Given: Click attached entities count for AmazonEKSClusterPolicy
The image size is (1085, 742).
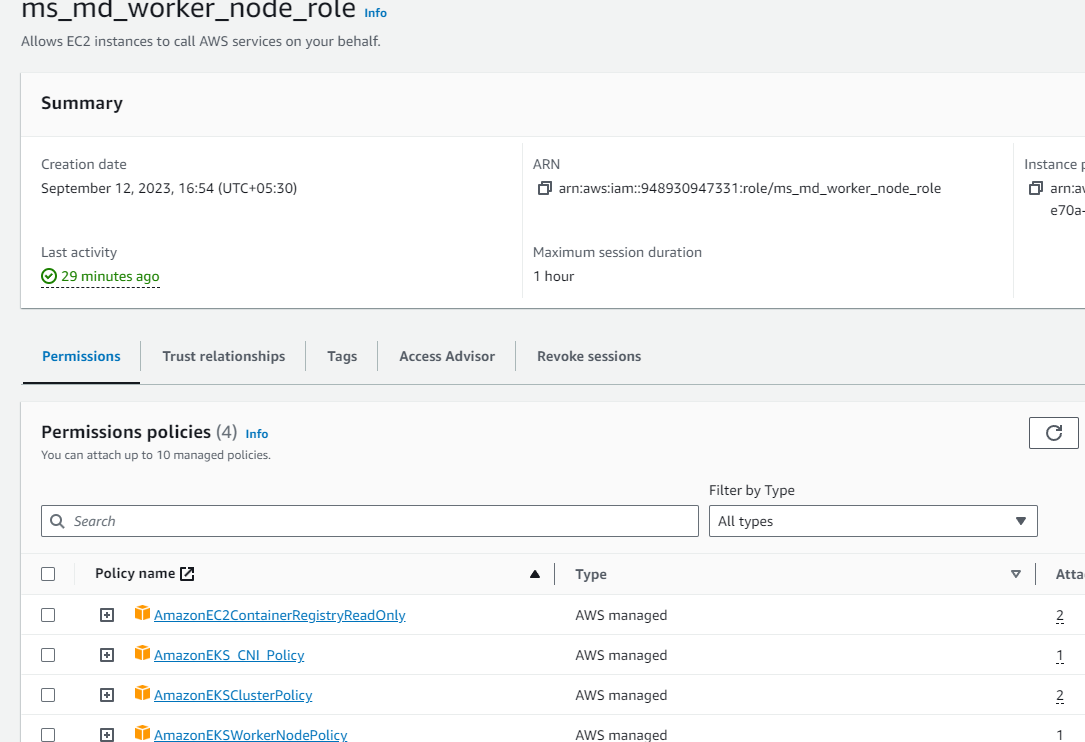Looking at the screenshot, I should (x=1059, y=696).
